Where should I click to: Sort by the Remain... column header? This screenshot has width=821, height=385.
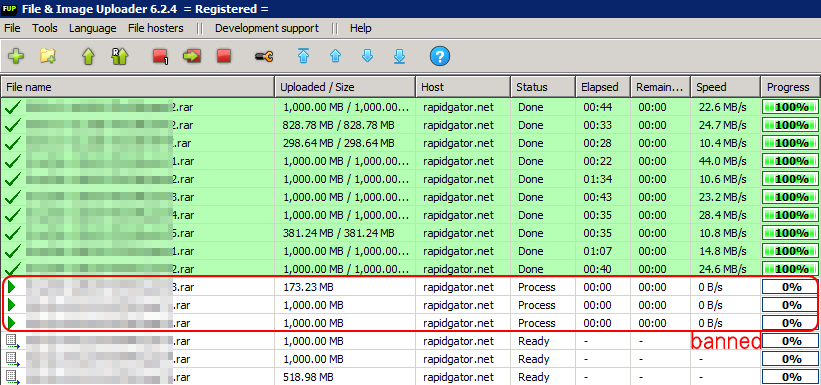[661, 87]
